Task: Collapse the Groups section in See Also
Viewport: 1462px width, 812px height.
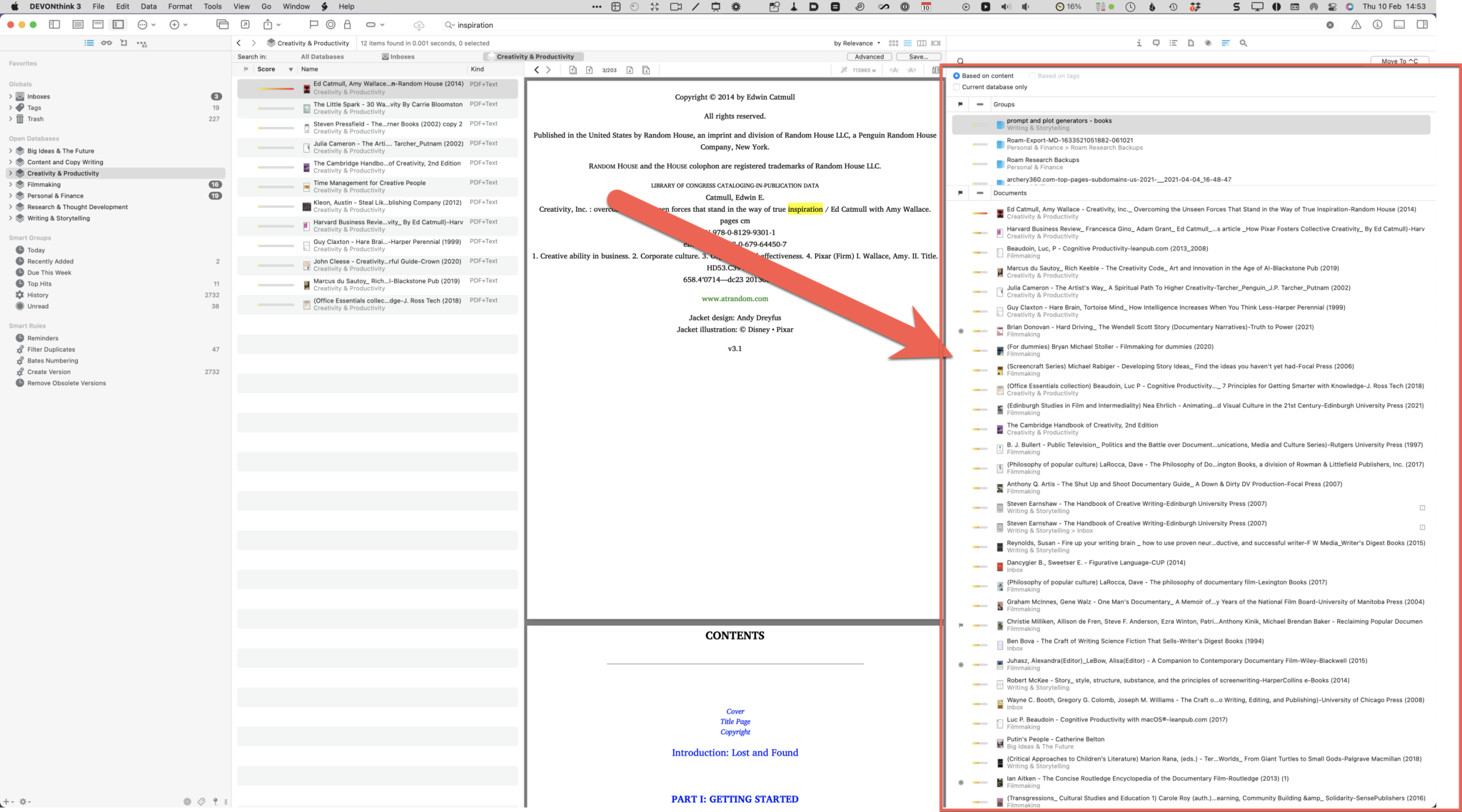Action: [x=979, y=104]
